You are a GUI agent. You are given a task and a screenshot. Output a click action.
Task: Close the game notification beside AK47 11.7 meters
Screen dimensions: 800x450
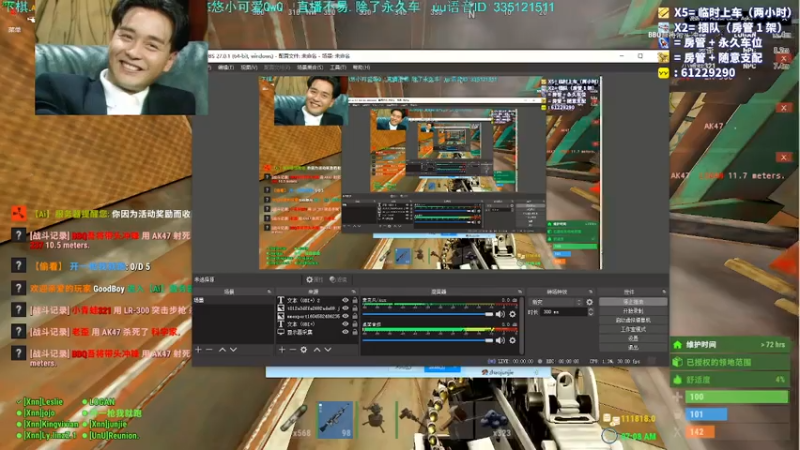pyautogui.click(x=783, y=157)
